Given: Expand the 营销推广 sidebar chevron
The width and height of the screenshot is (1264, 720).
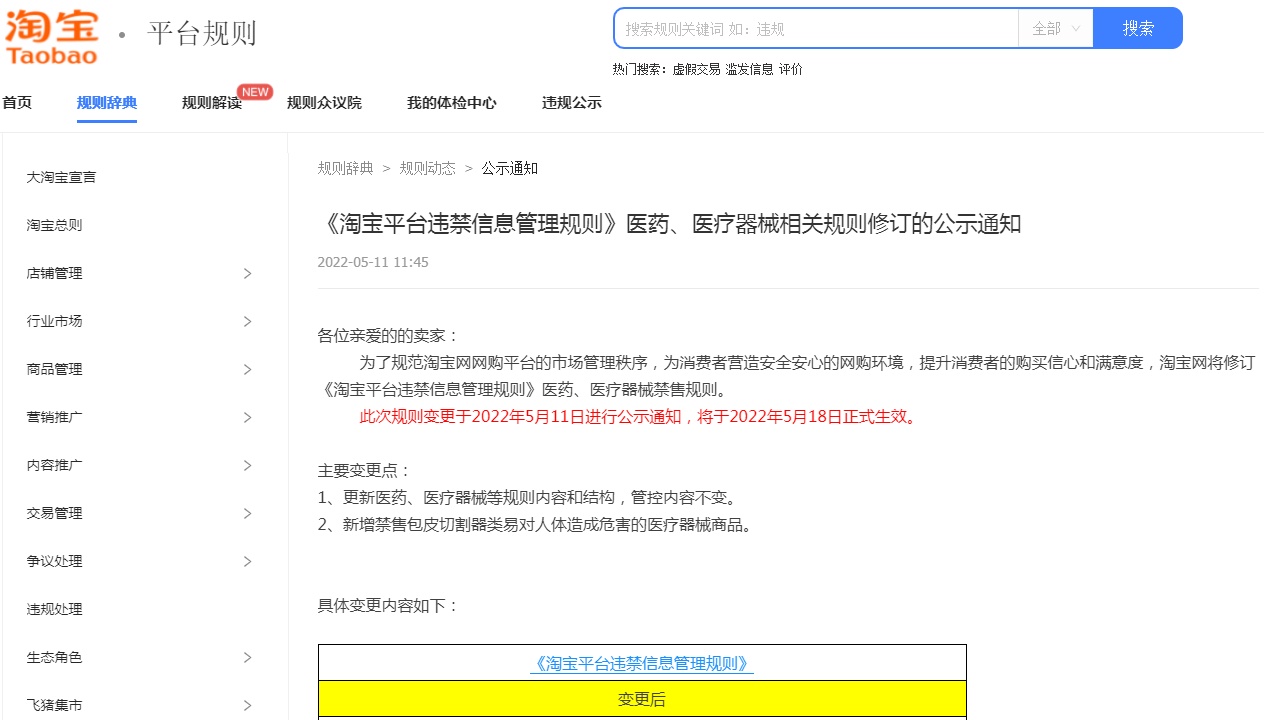Looking at the screenshot, I should pos(247,417).
